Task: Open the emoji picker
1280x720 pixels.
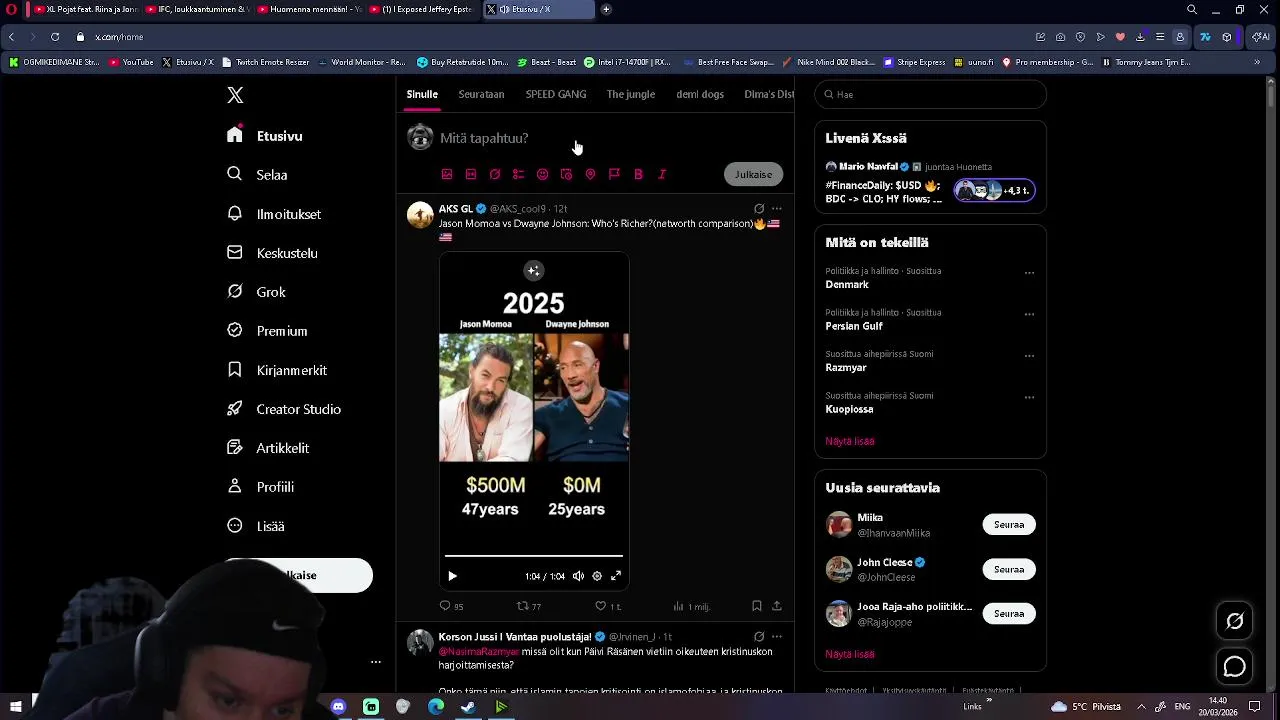Action: click(x=542, y=174)
